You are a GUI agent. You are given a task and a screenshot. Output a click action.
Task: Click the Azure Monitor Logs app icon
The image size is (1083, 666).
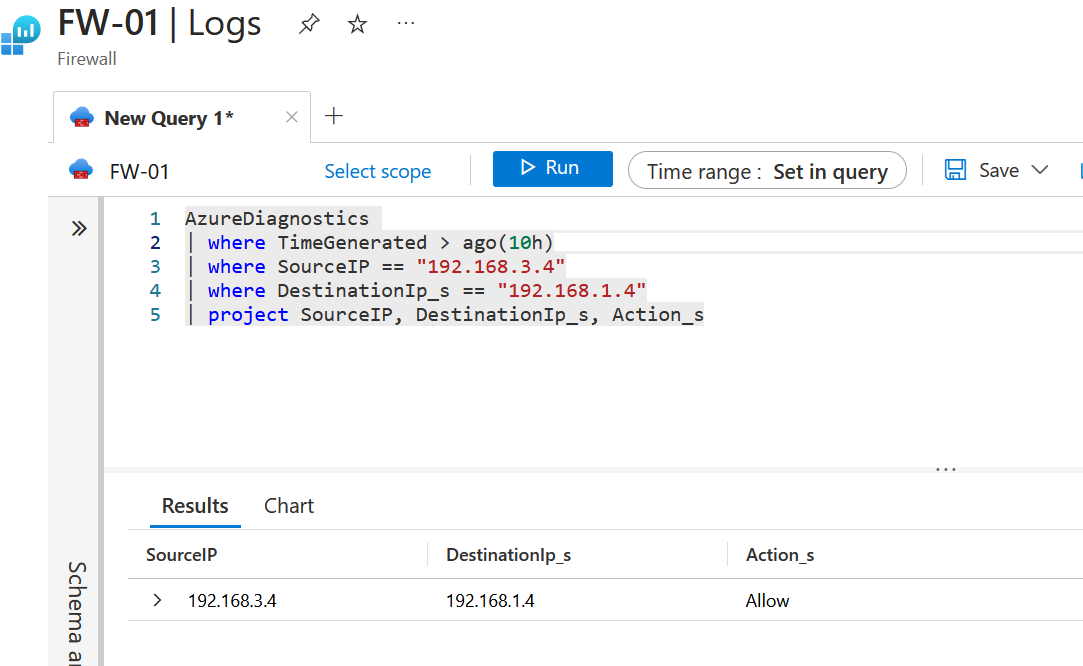point(20,36)
